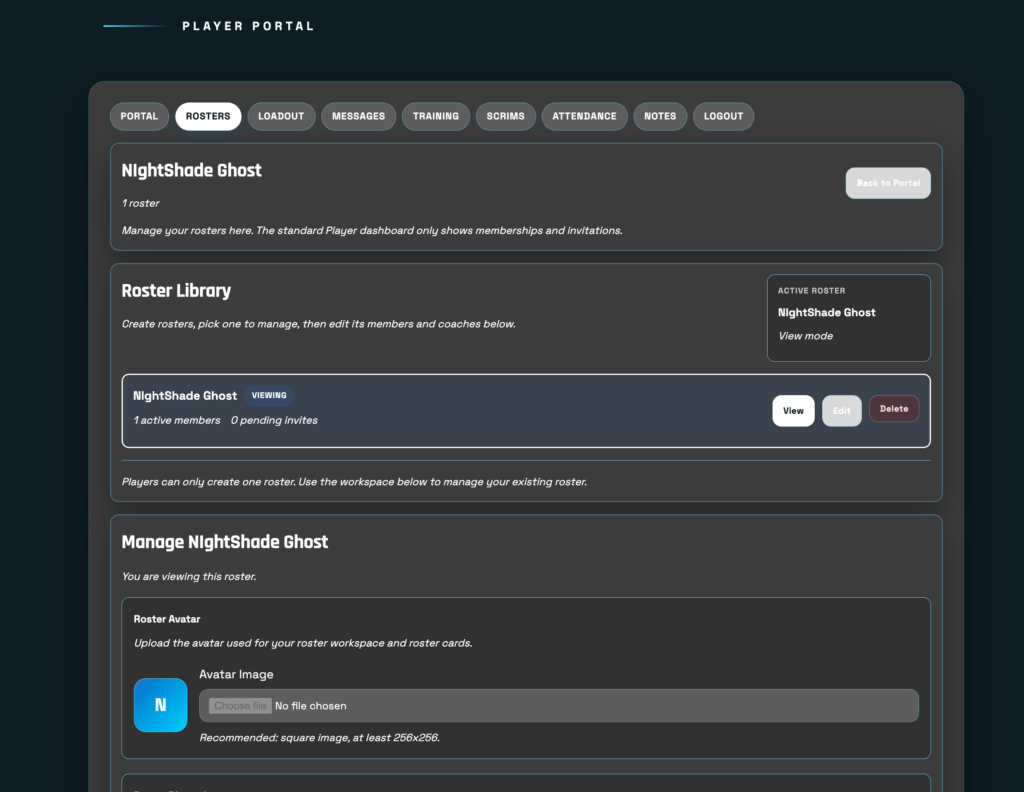1024x792 pixels.
Task: Click the 'Manage NightShade Ghost' heading
Action: click(x=225, y=542)
